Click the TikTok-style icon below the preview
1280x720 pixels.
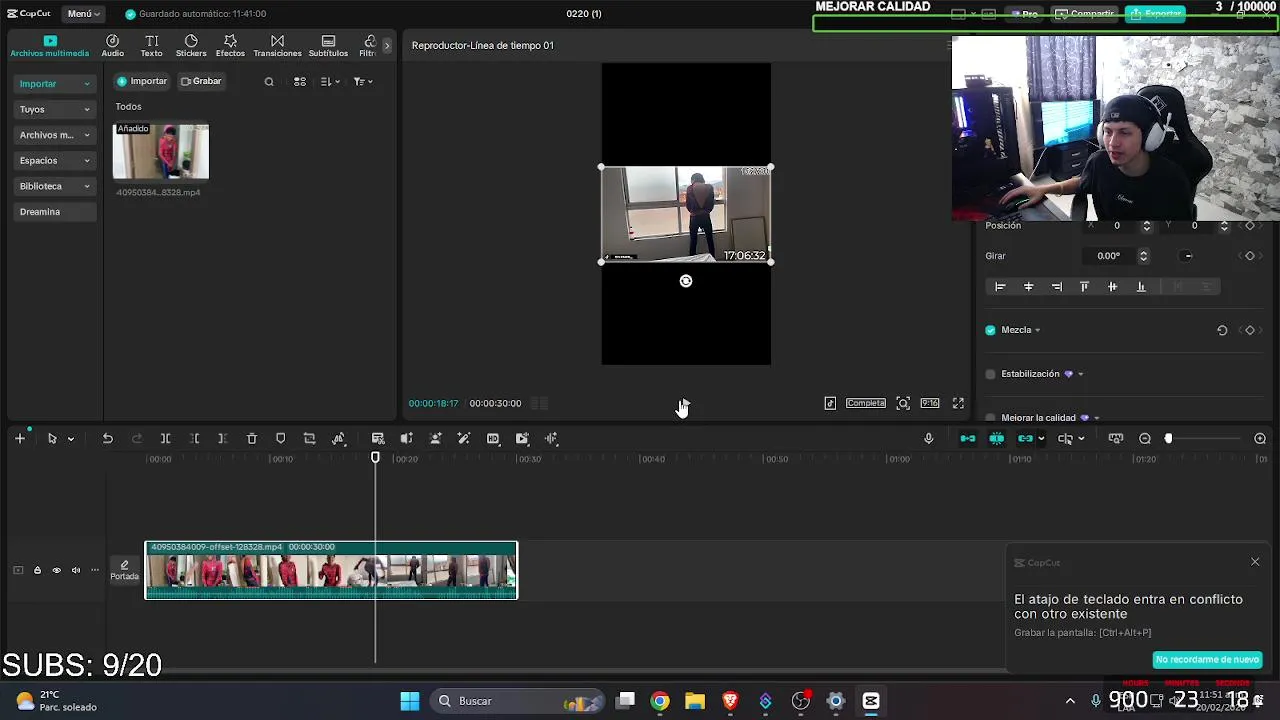coord(830,403)
